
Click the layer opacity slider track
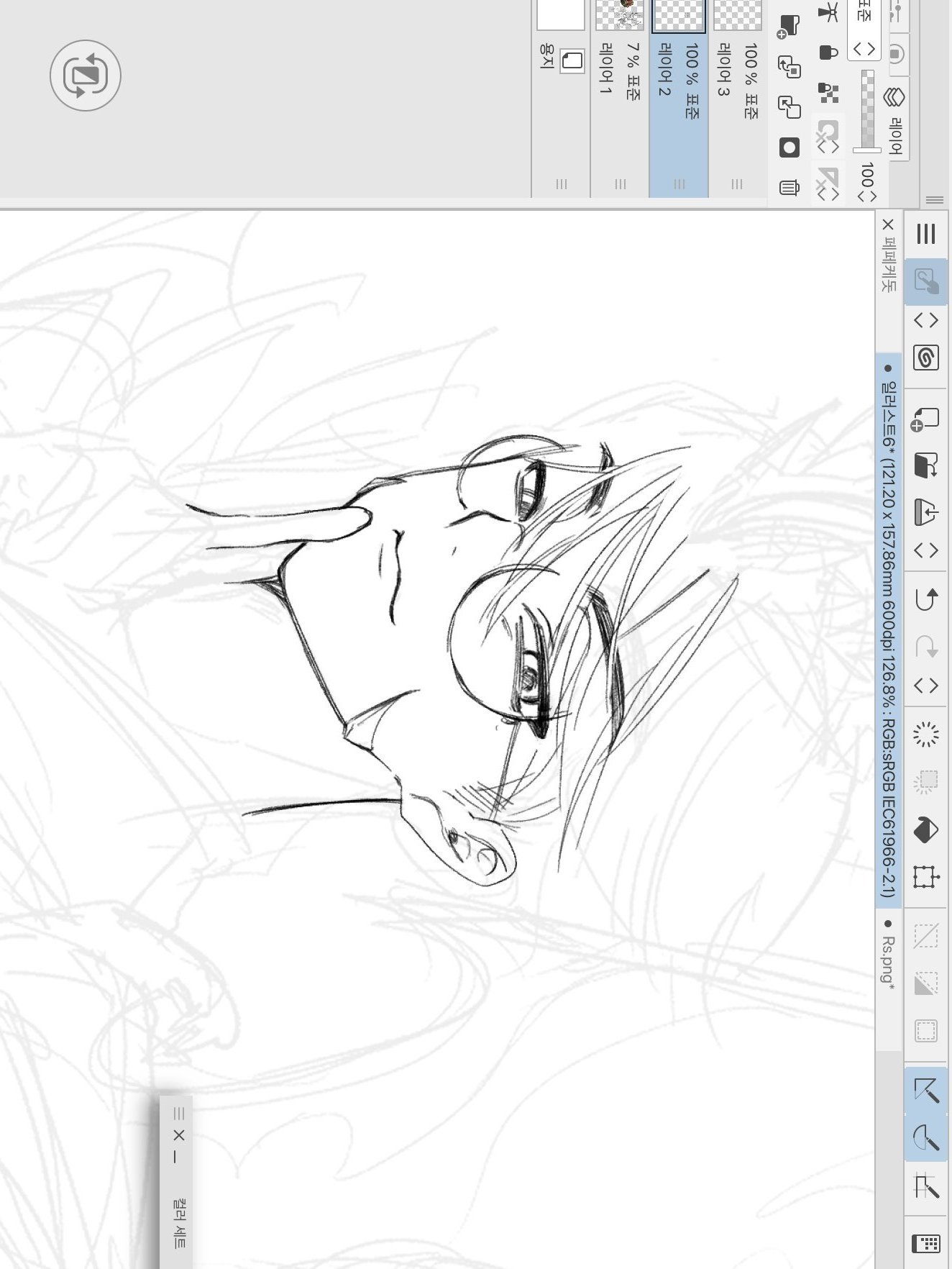click(x=868, y=108)
